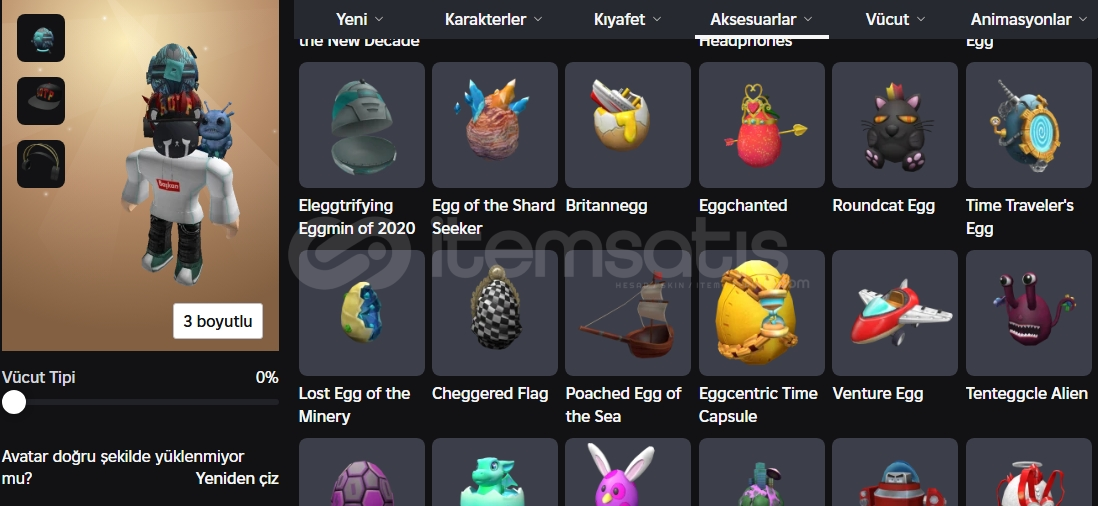Equip the Tenteggcle Alien item

(x=1029, y=313)
